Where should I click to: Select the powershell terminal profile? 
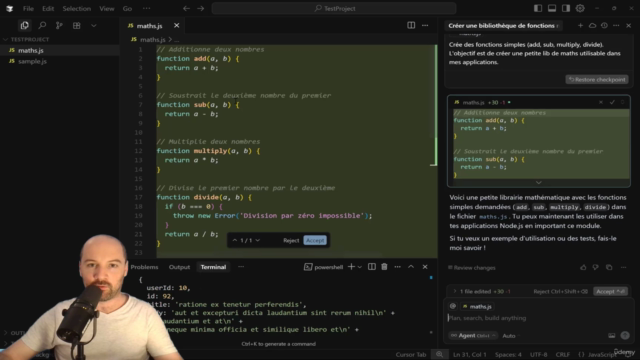coord(323,267)
